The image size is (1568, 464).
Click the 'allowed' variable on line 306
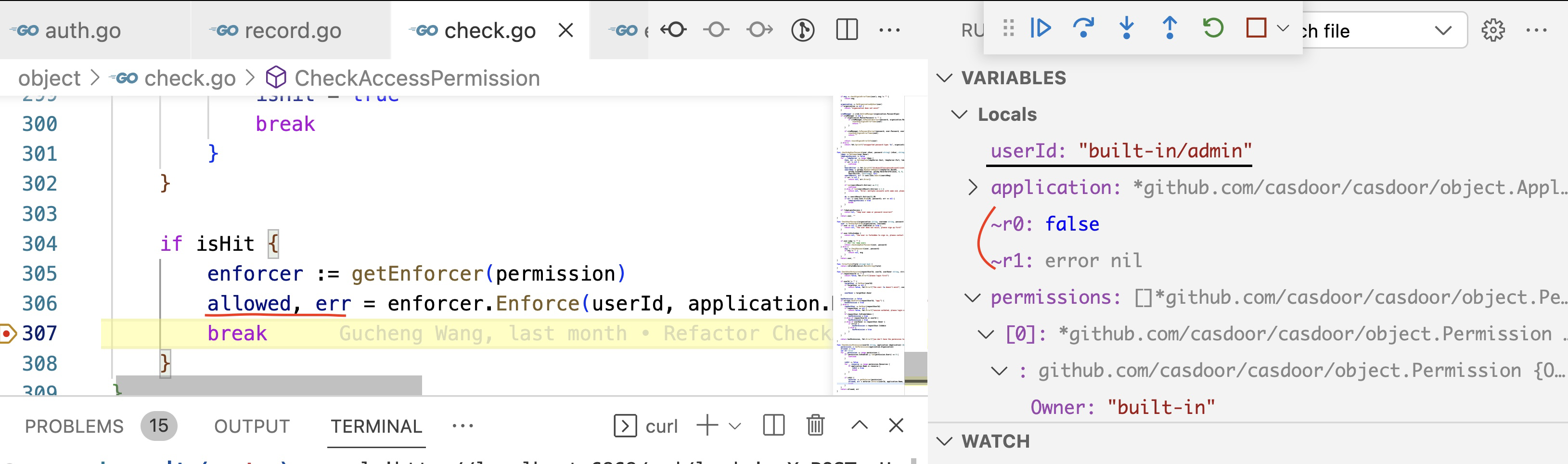pyautogui.click(x=249, y=304)
